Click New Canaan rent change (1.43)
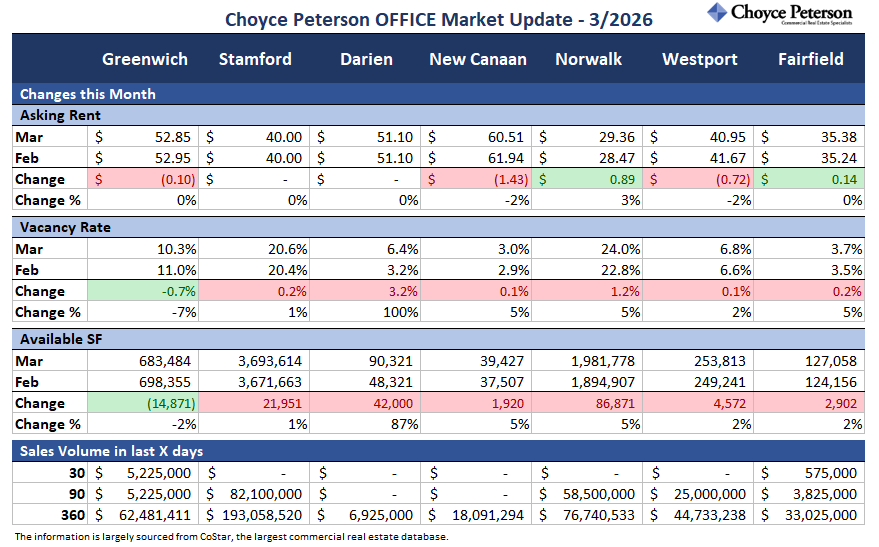Screen dimensions: 879x547 [x=476, y=179]
